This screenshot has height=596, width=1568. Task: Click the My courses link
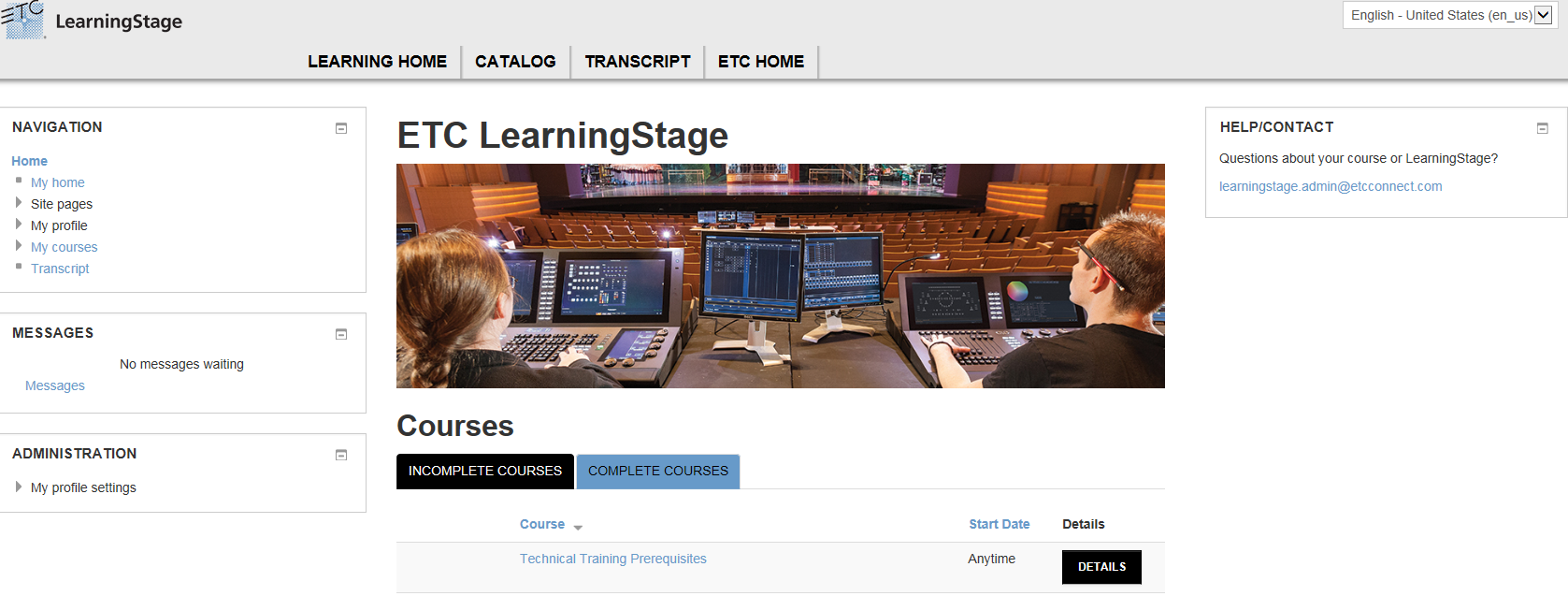click(x=65, y=247)
